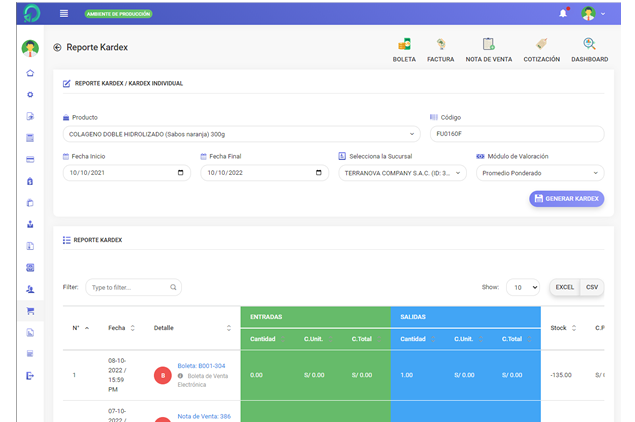The width and height of the screenshot is (635, 422).
Task: Open the Factura shortcut icon
Action: tap(440, 45)
